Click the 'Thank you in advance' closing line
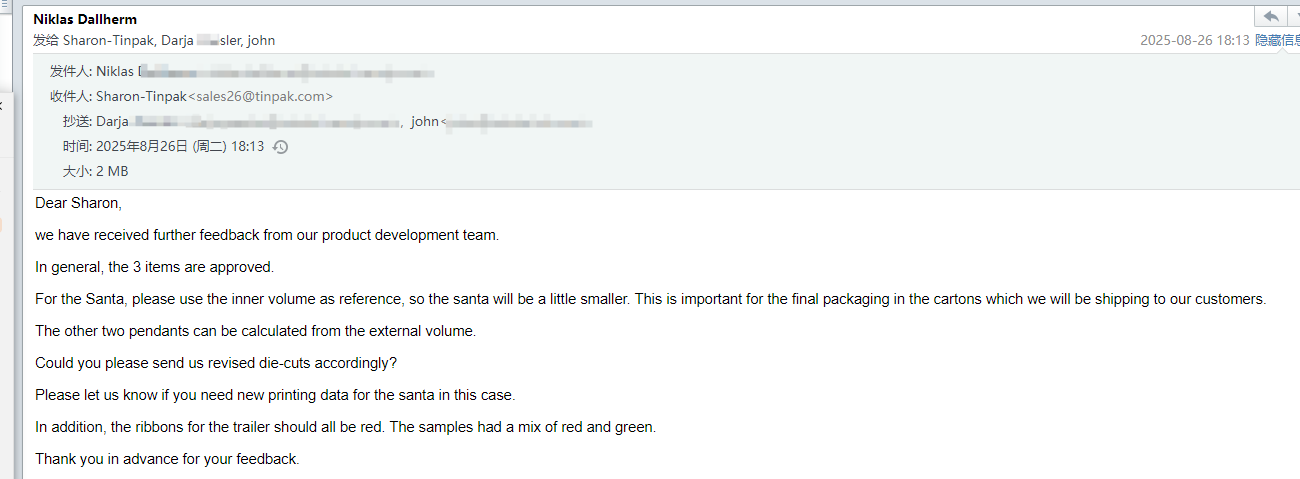 tap(167, 459)
